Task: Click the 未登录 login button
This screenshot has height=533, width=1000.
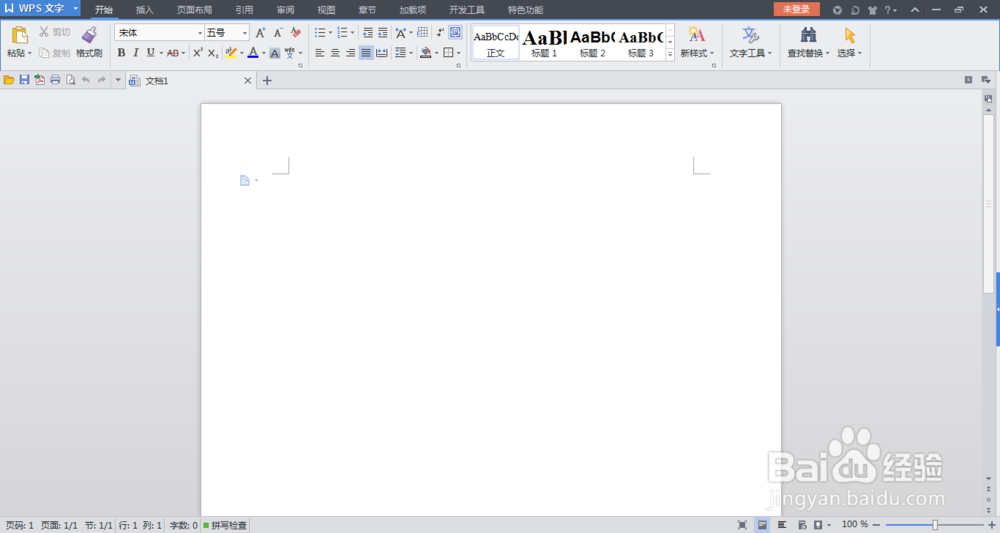Action: [x=797, y=9]
